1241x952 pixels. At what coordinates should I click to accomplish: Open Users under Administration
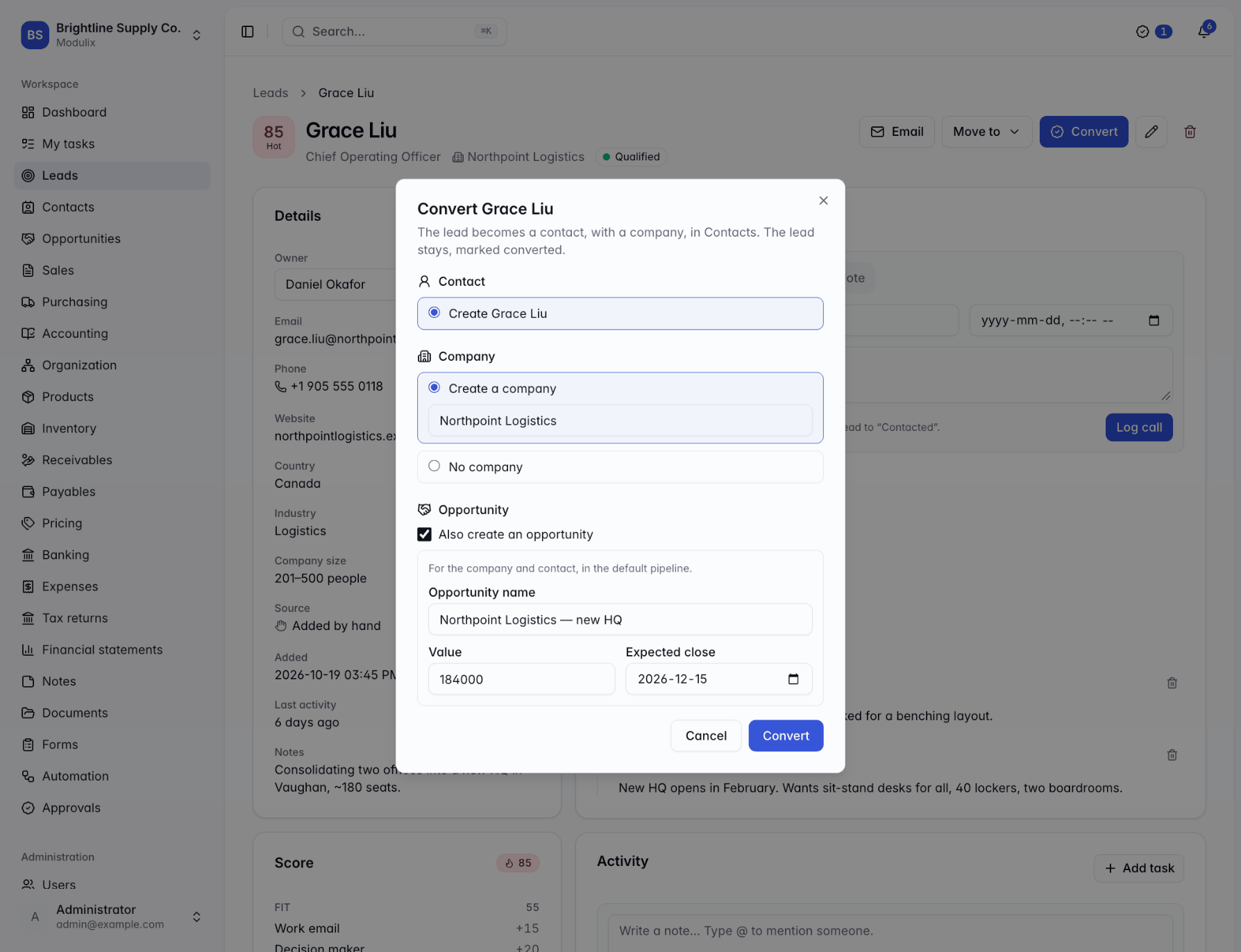(x=112, y=885)
